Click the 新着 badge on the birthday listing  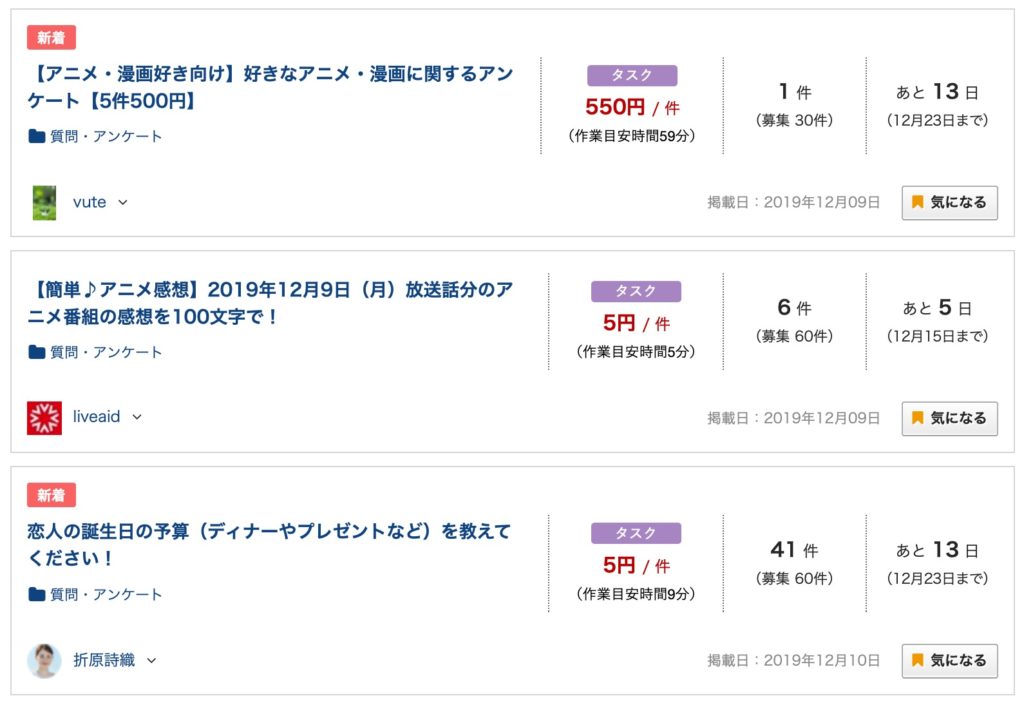click(52, 495)
